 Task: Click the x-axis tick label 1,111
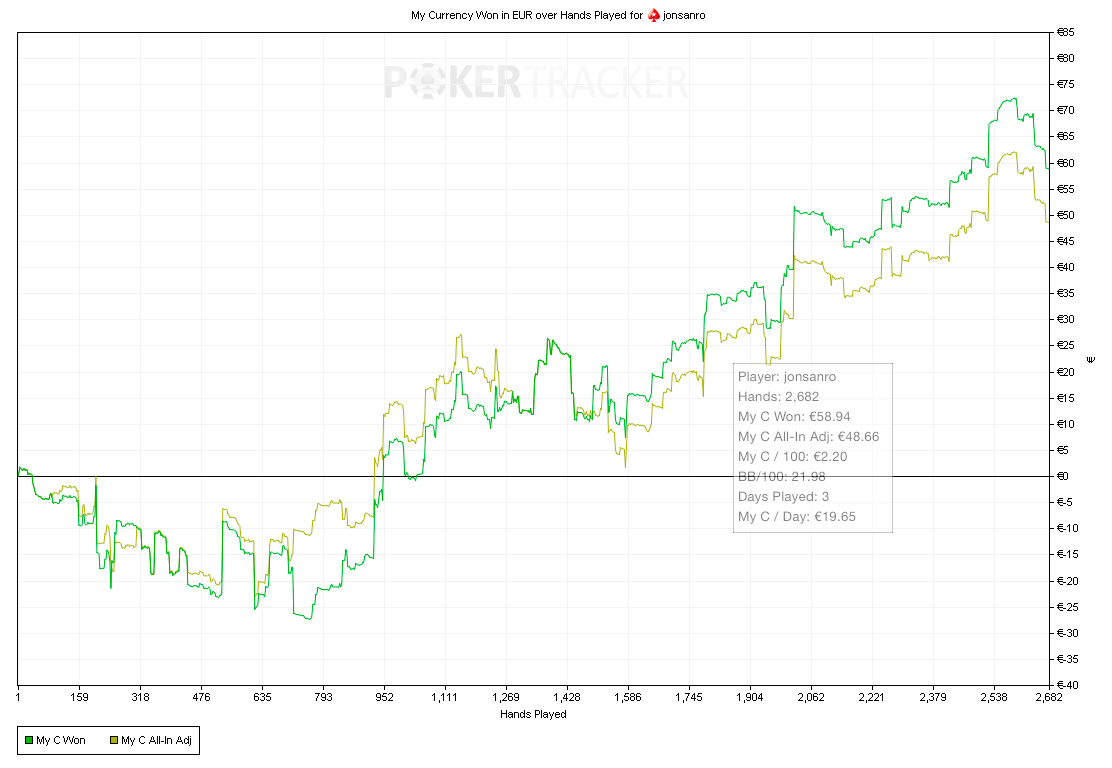click(x=445, y=697)
